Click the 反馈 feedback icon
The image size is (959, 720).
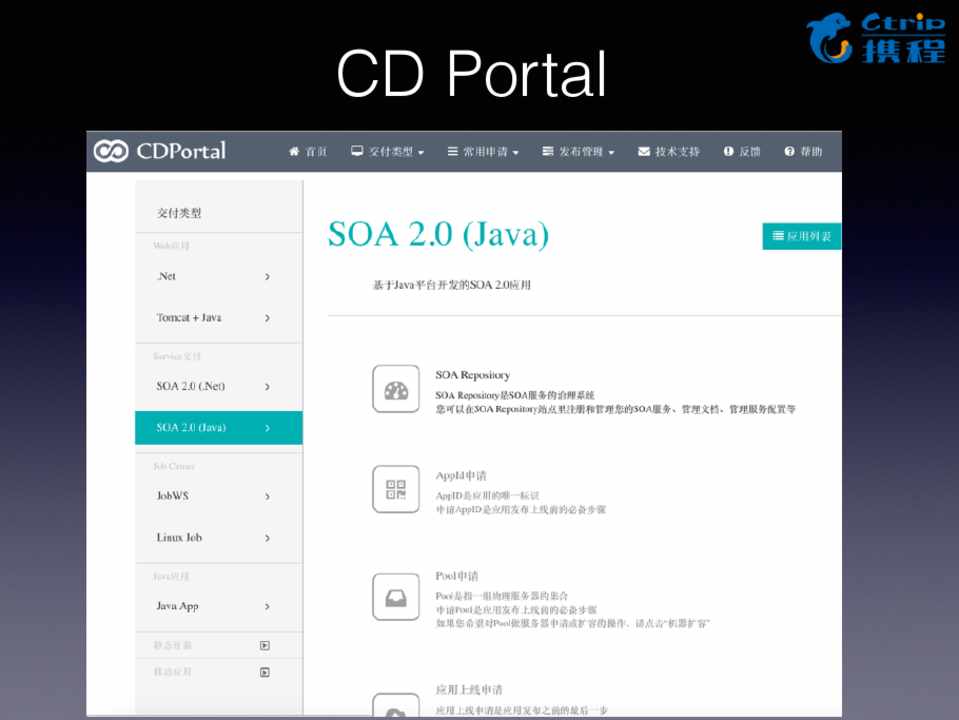pos(742,152)
